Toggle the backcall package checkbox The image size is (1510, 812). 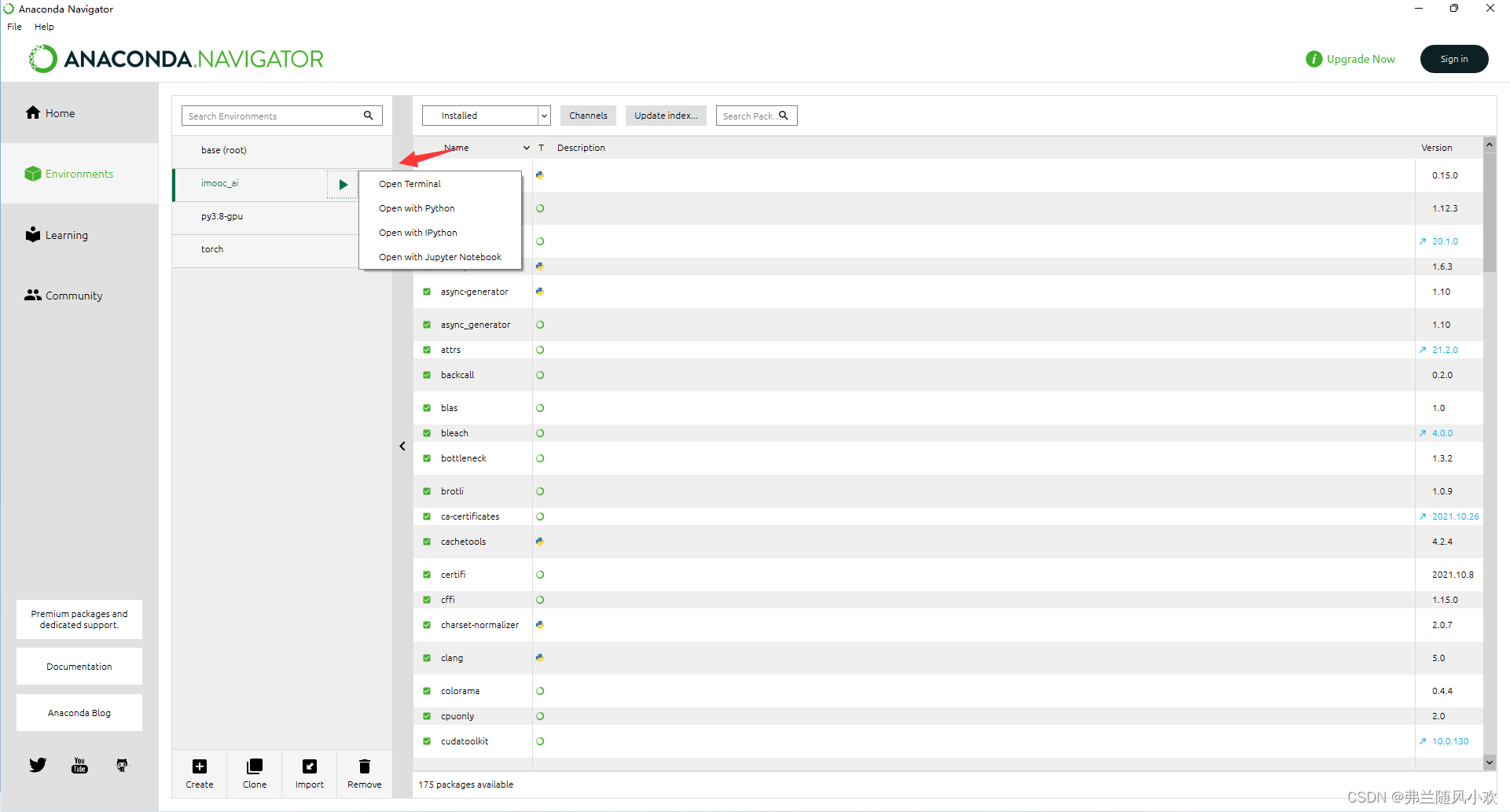(x=427, y=375)
